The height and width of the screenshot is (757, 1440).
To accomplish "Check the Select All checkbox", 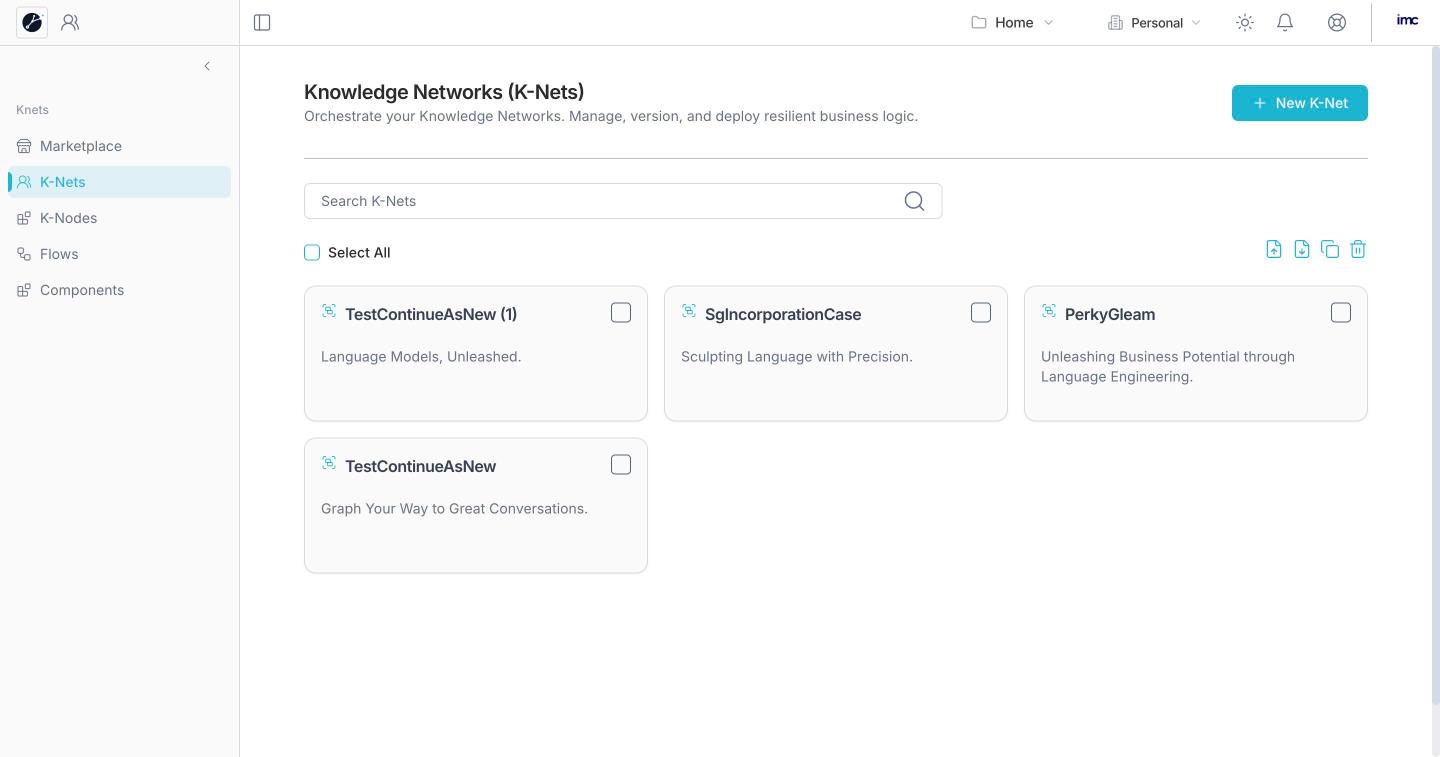I will (x=312, y=253).
